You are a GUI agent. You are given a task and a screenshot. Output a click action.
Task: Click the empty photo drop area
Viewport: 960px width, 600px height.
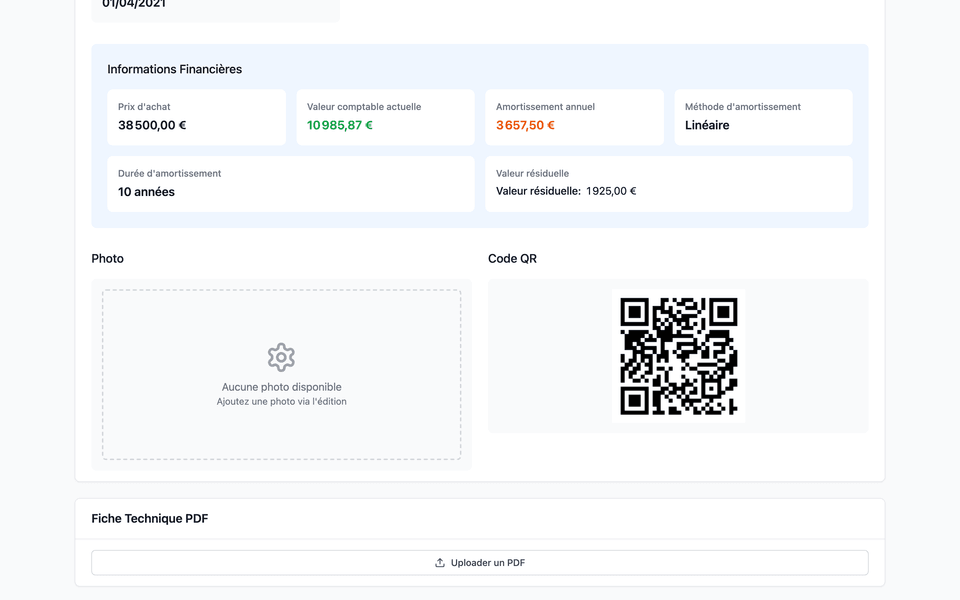pos(282,375)
